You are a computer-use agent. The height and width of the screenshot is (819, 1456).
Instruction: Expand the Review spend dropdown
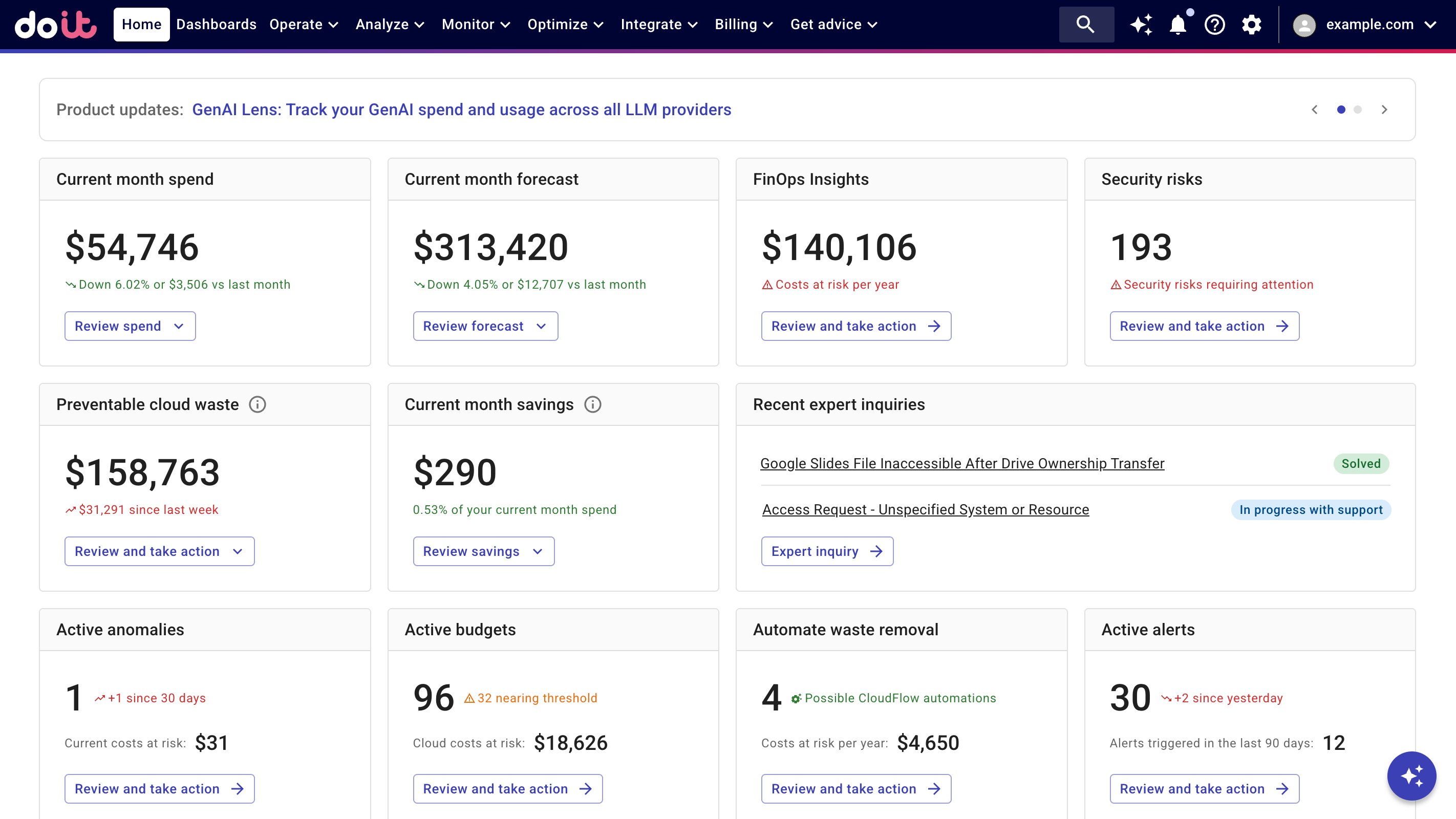click(x=130, y=326)
